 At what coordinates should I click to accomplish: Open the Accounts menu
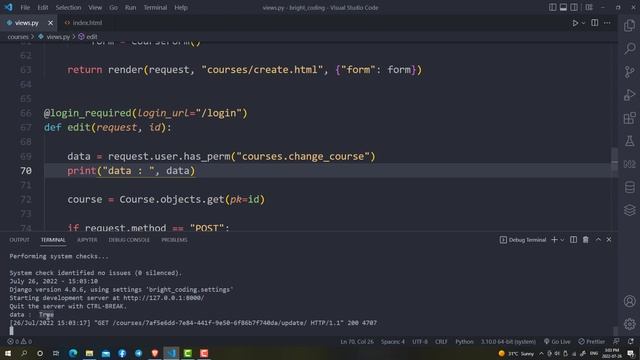click(629, 301)
